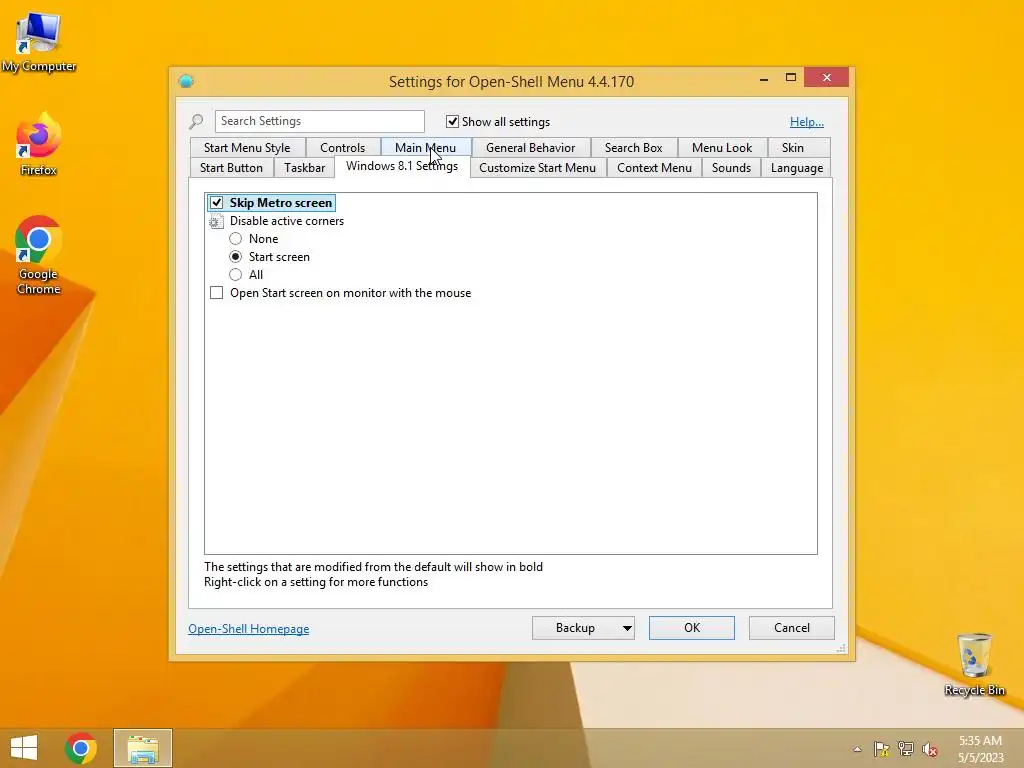Open the Context Menu tab
The height and width of the screenshot is (768, 1024).
[x=654, y=168]
